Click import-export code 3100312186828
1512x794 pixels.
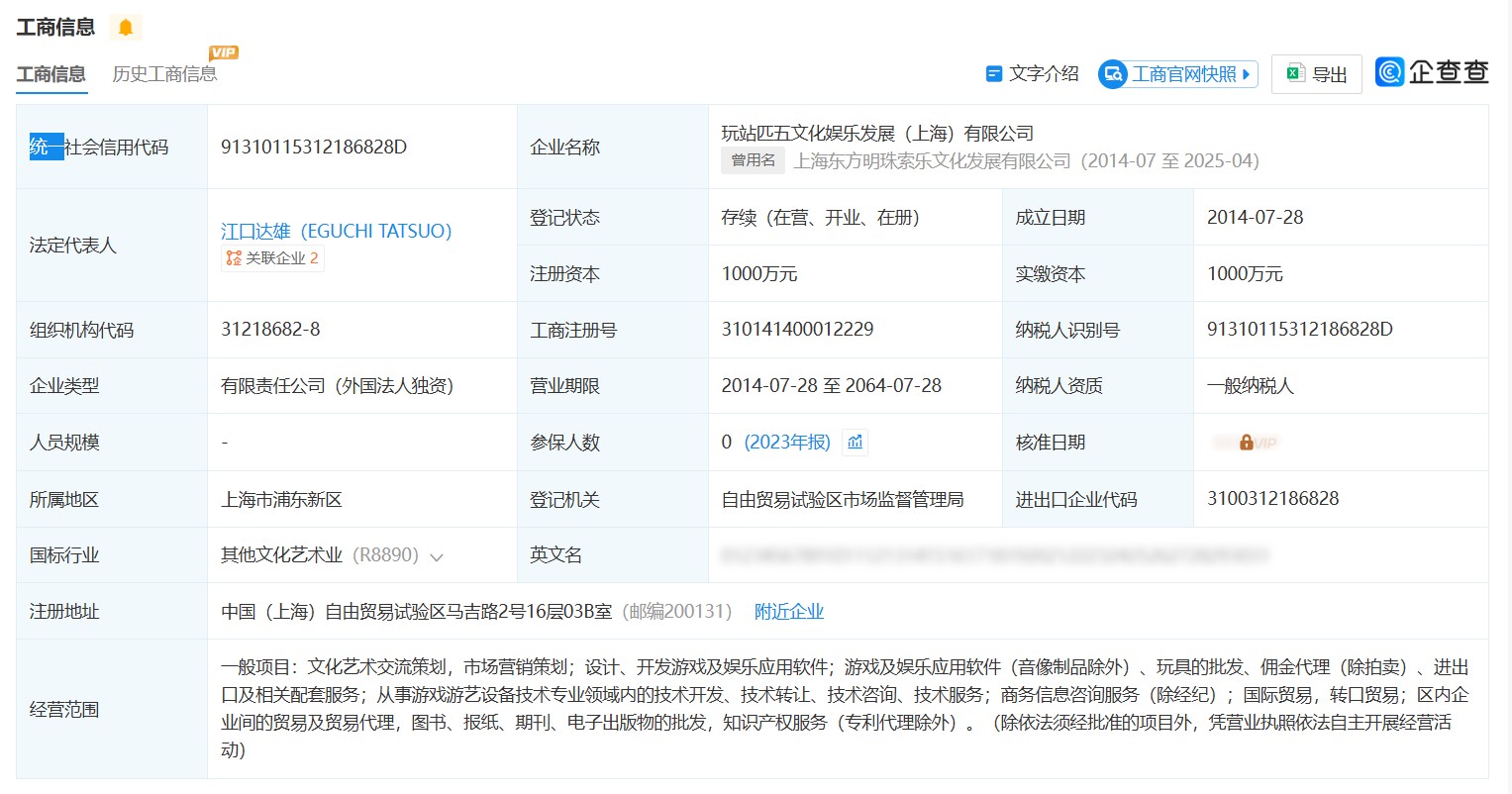coord(1272,499)
